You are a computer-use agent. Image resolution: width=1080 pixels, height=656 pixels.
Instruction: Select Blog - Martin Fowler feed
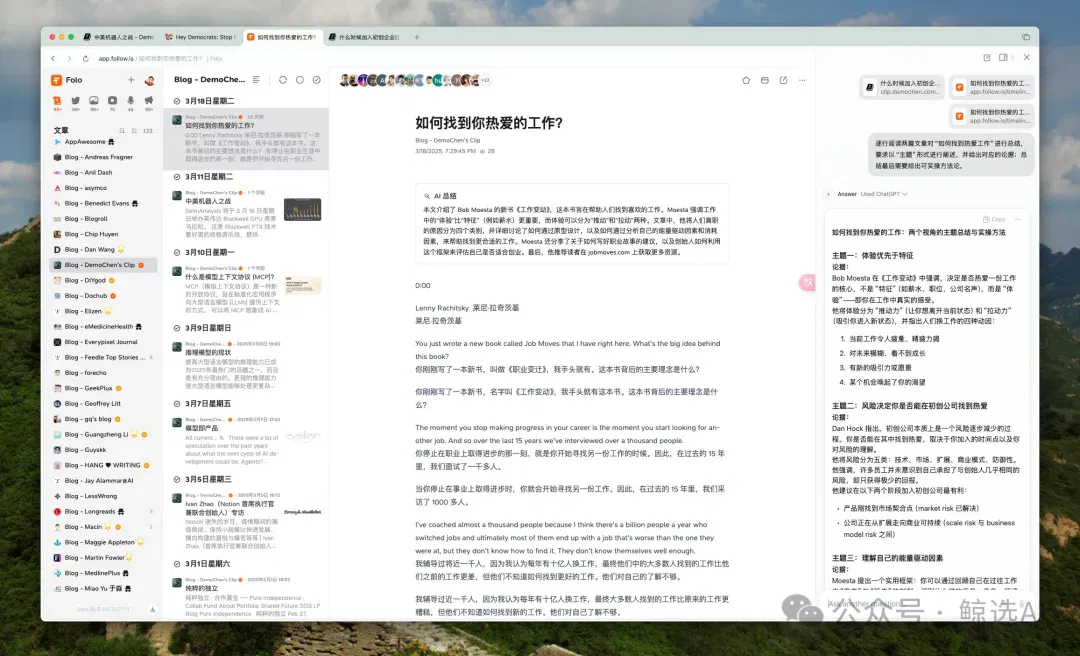[x=104, y=557]
